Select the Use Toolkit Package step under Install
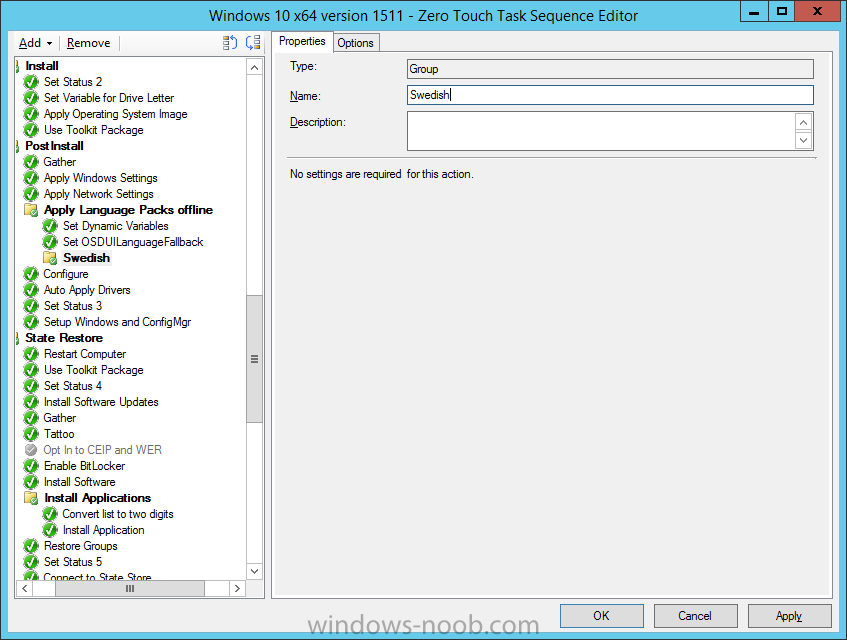Screen dimensions: 847x640 (94, 130)
